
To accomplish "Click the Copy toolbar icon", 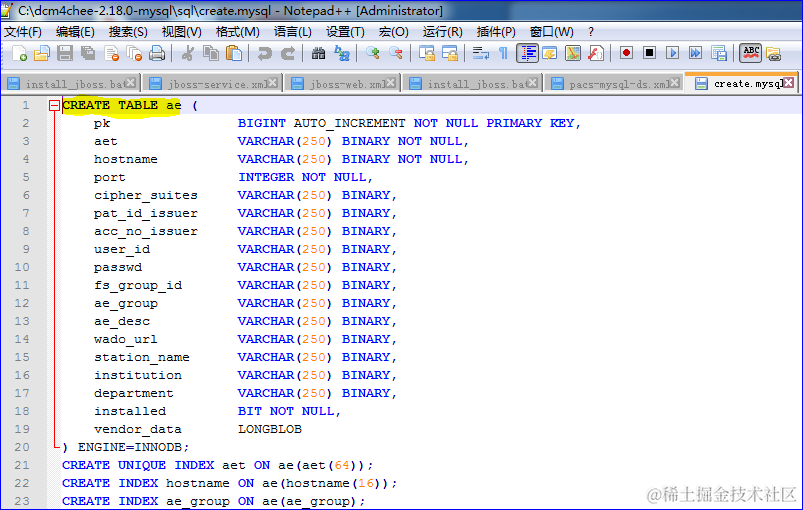I will click(x=210, y=53).
